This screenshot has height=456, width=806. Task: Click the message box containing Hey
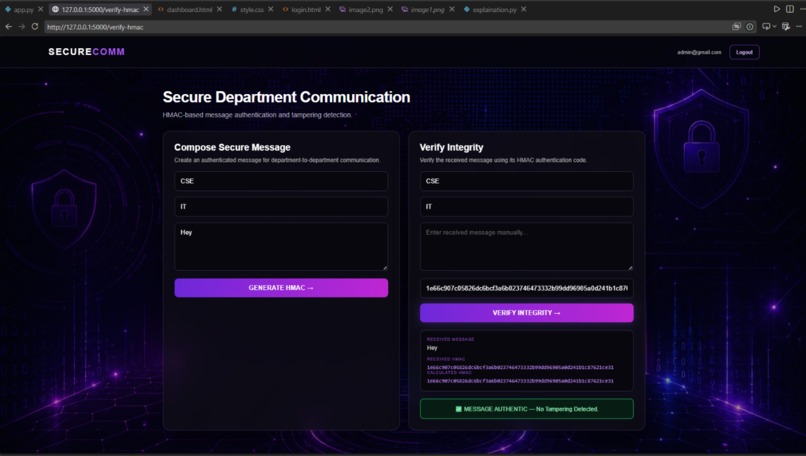[x=281, y=246]
